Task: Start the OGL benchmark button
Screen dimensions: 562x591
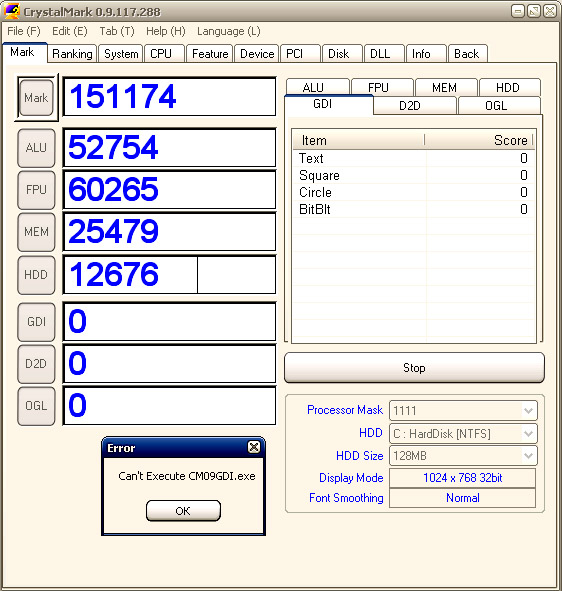Action: 36,406
